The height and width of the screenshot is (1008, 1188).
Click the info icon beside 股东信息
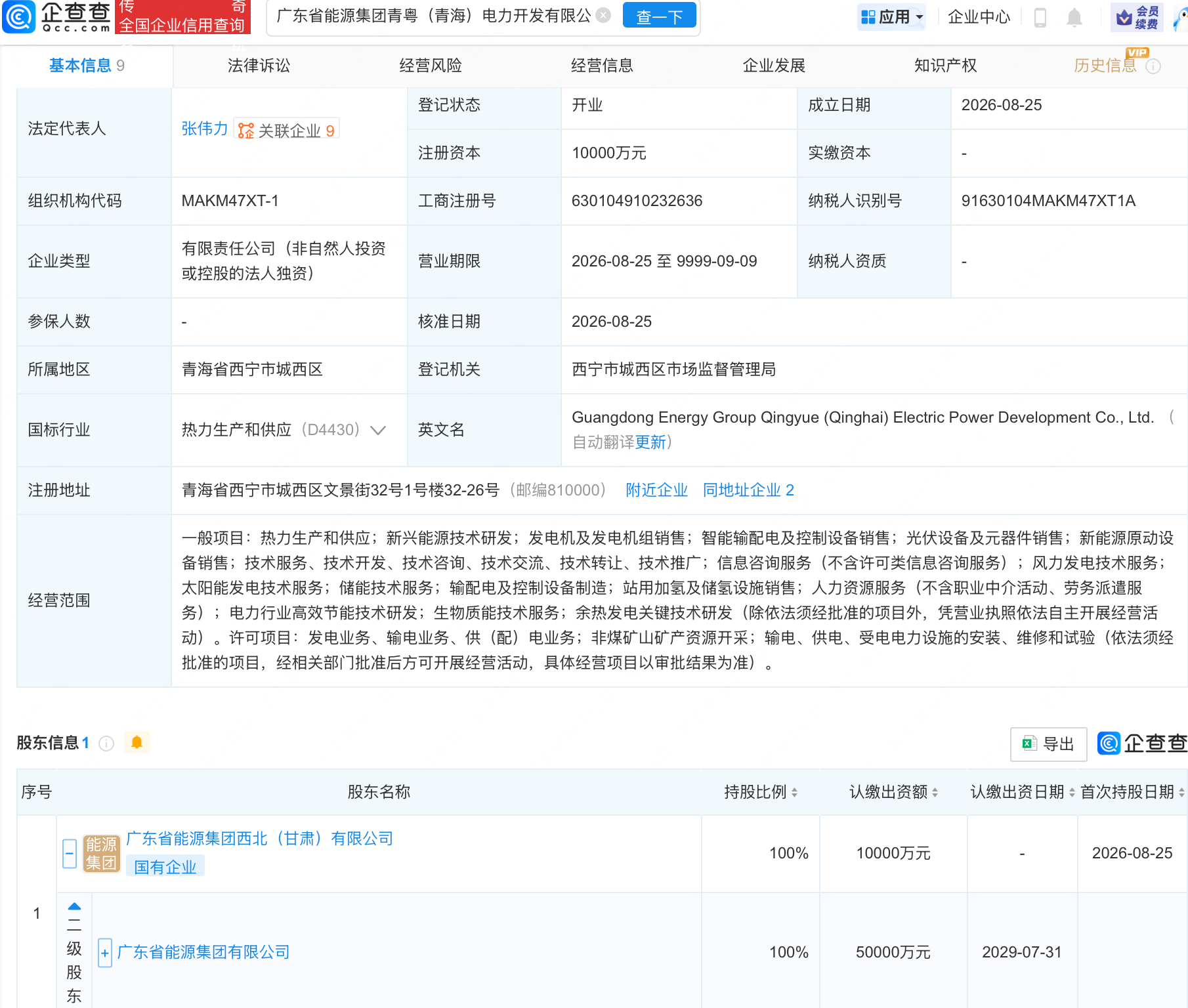(106, 743)
